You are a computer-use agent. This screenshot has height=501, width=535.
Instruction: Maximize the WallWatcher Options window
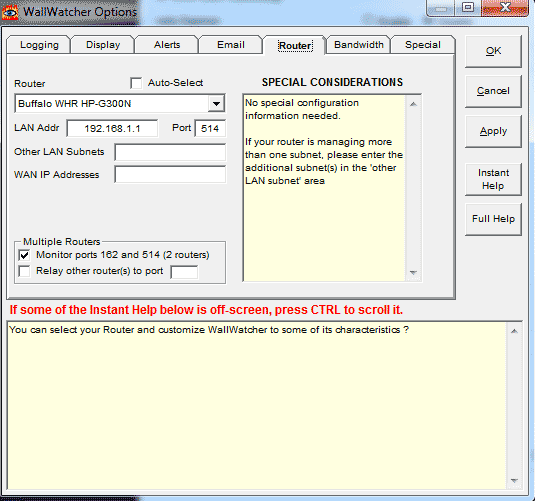click(x=468, y=8)
